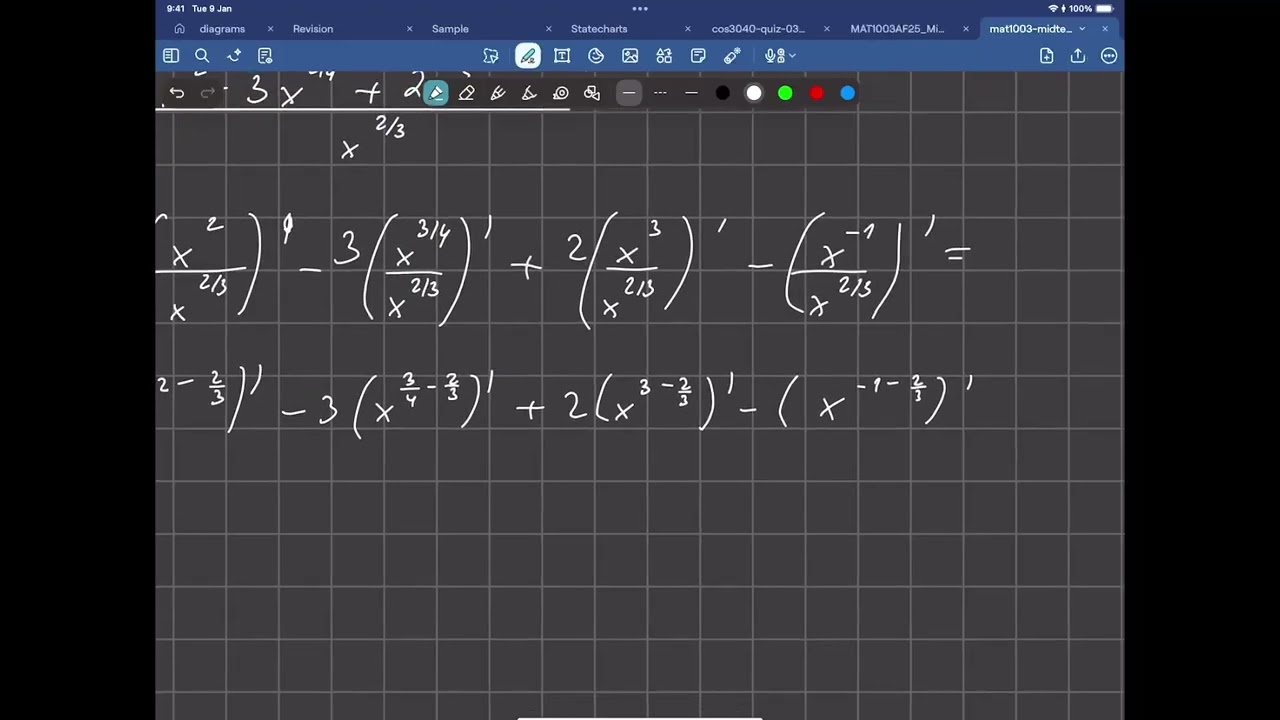The width and height of the screenshot is (1280, 720).
Task: Tap the 9:41 clock in status bar
Action: pos(177,8)
